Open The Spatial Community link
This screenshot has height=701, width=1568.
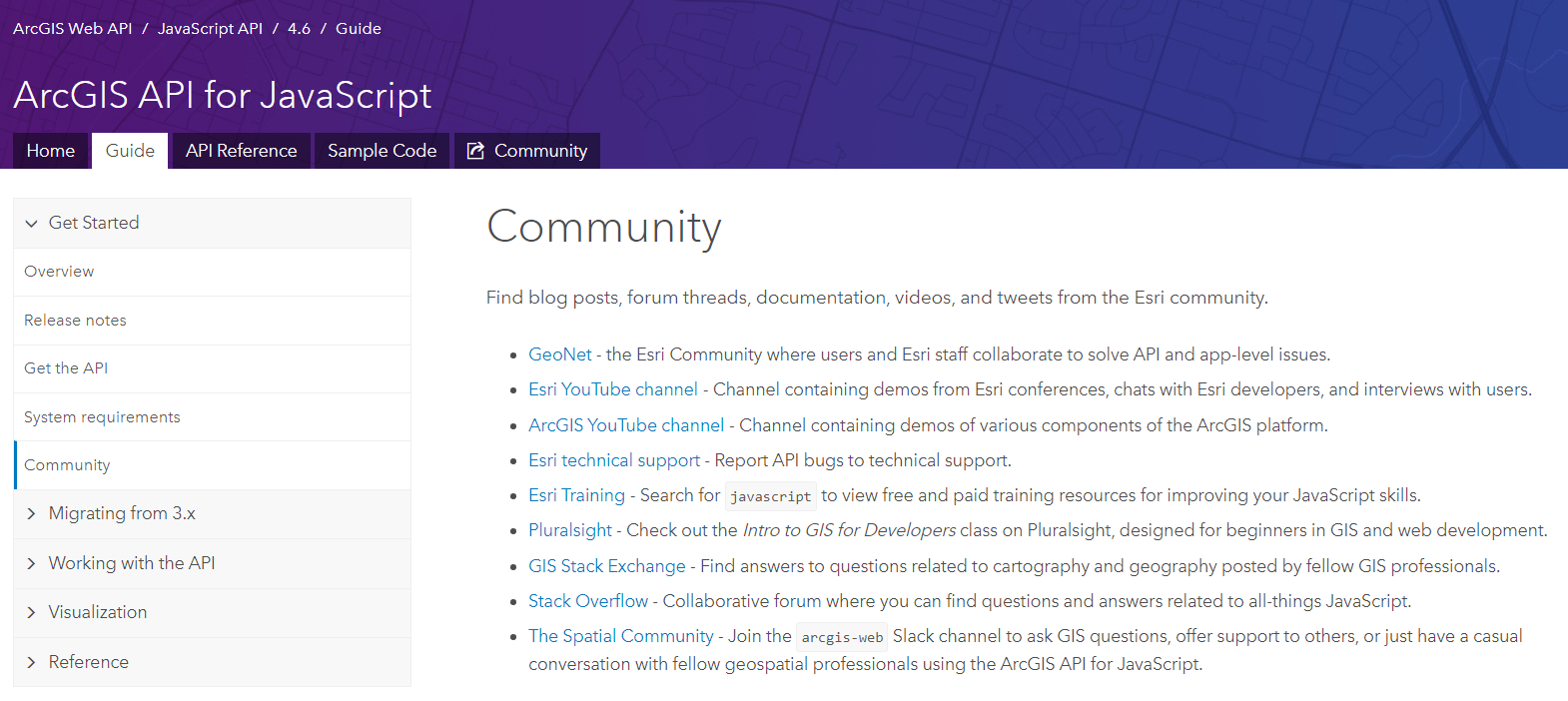(x=621, y=636)
